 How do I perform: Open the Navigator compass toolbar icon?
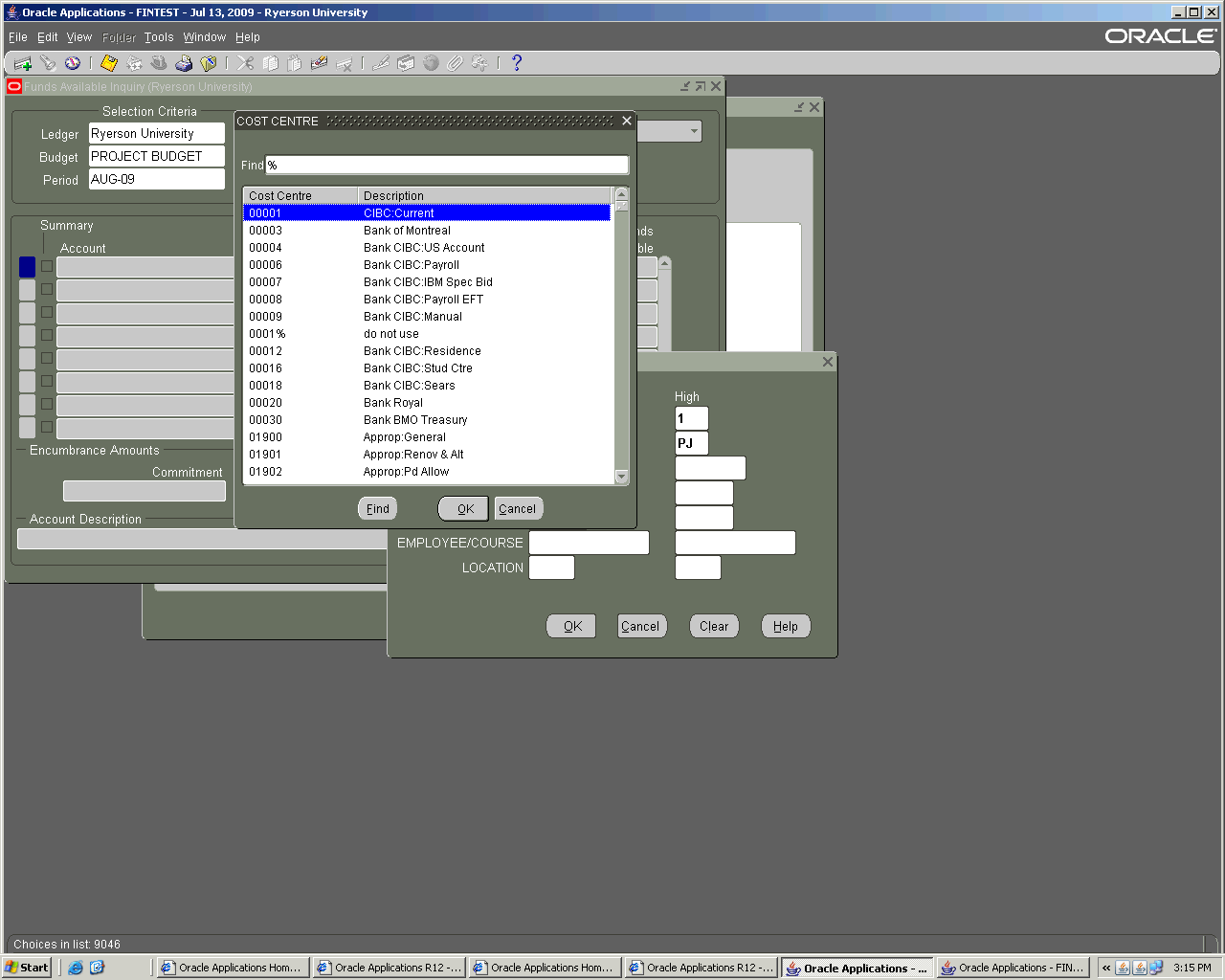(x=73, y=63)
